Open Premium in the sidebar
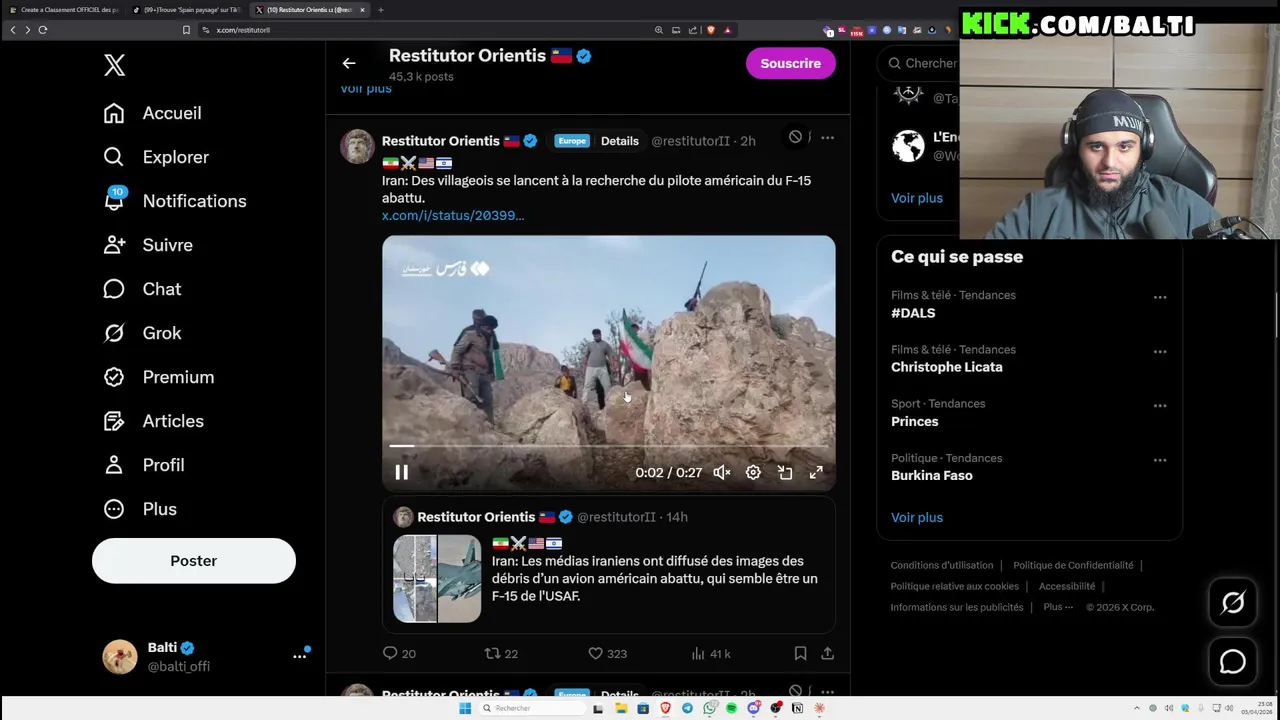The image size is (1280, 720). 159,377
